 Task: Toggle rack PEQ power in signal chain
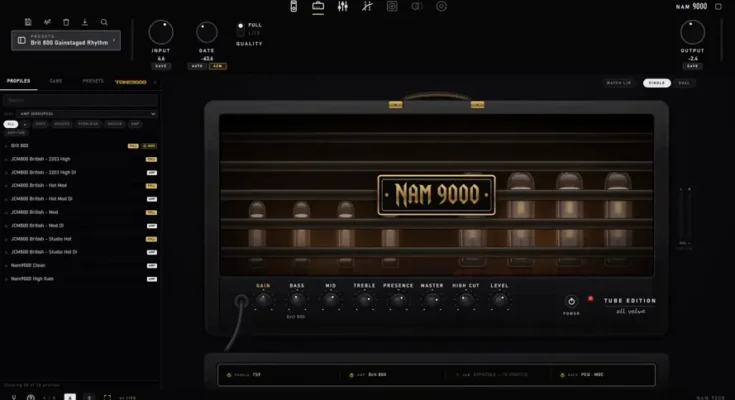tap(562, 375)
